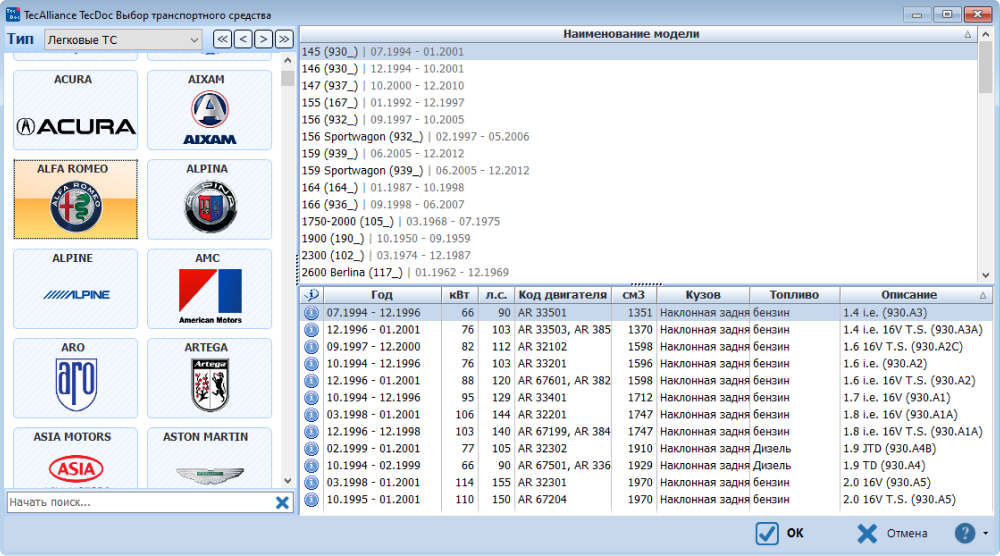
Task: Select engine code cell AR 32302
Action: 563,448
